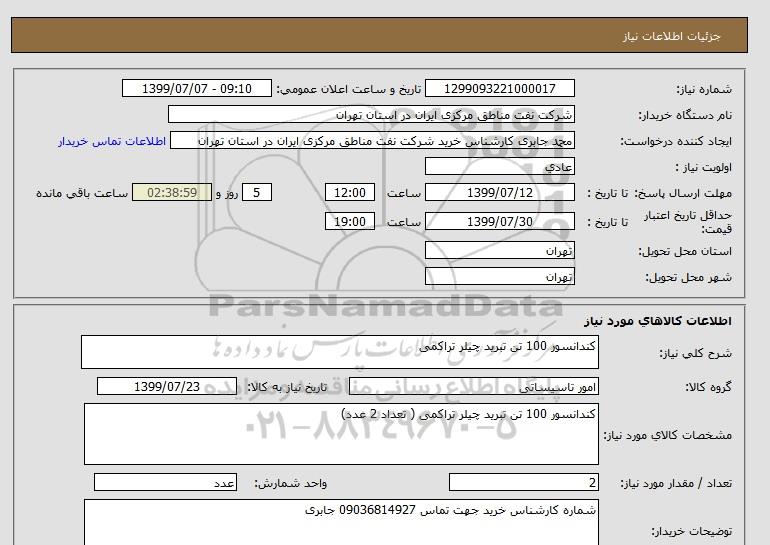Select the announcement date field 1399/07/07 - 09:10
This screenshot has width=770, height=545.
pos(196,88)
